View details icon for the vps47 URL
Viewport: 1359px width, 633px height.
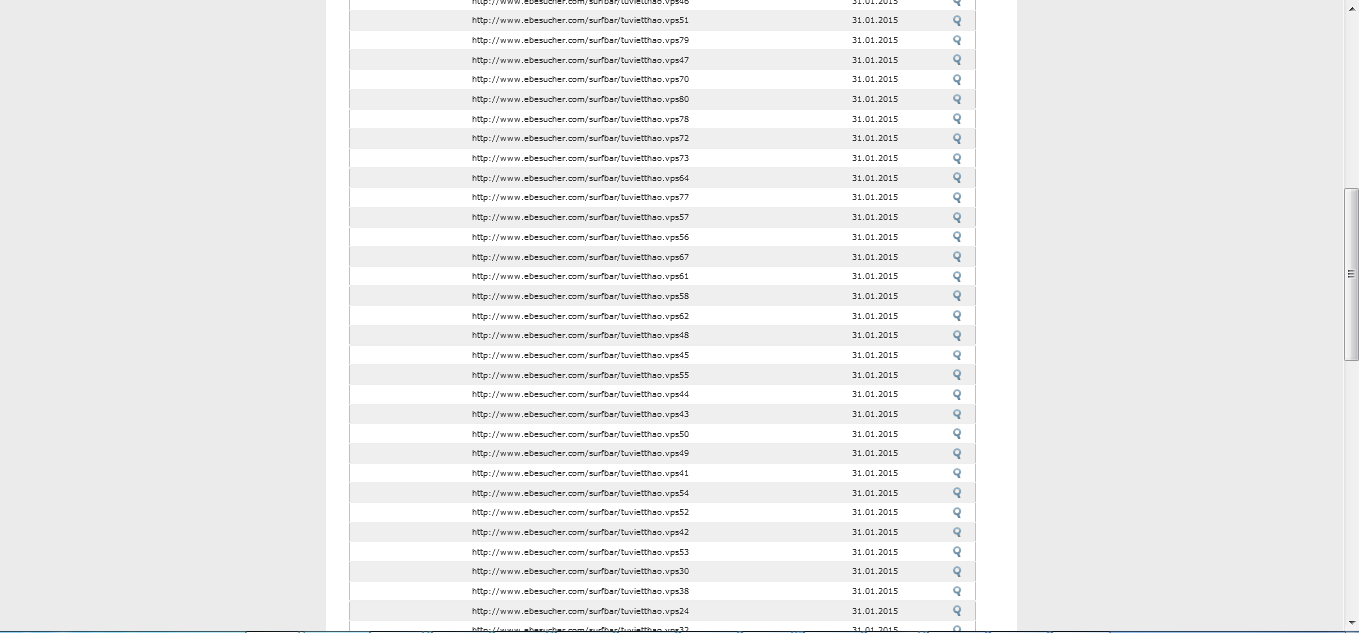[x=957, y=60]
